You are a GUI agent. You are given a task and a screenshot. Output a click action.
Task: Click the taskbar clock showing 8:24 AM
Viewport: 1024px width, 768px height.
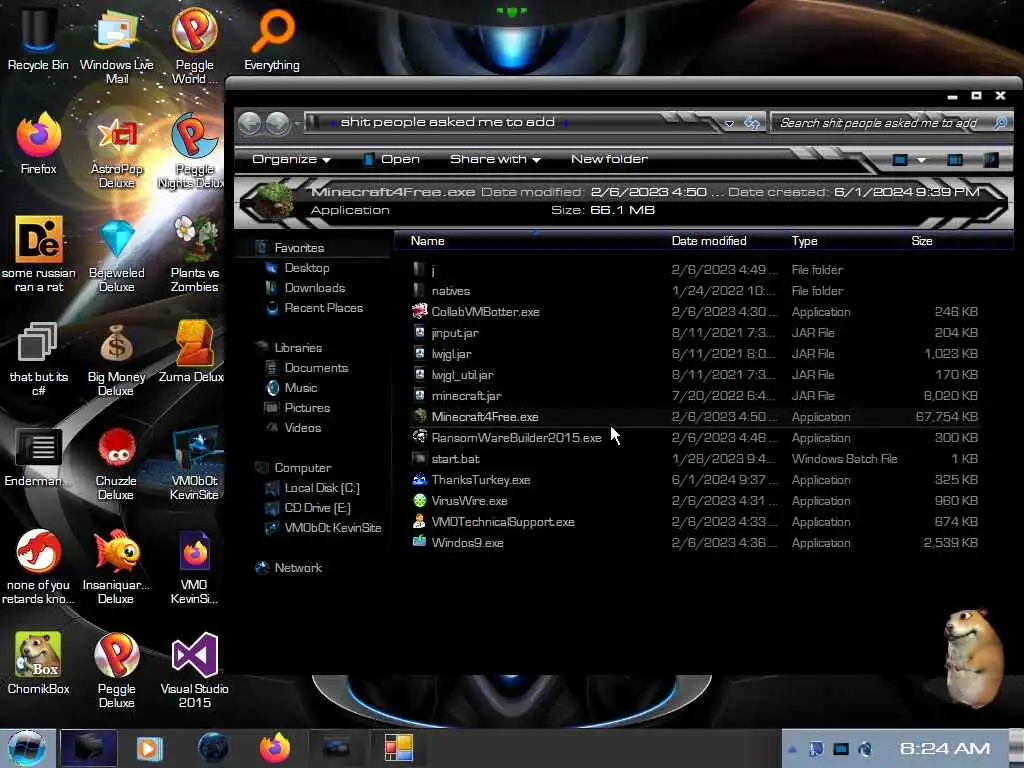pyautogui.click(x=944, y=748)
